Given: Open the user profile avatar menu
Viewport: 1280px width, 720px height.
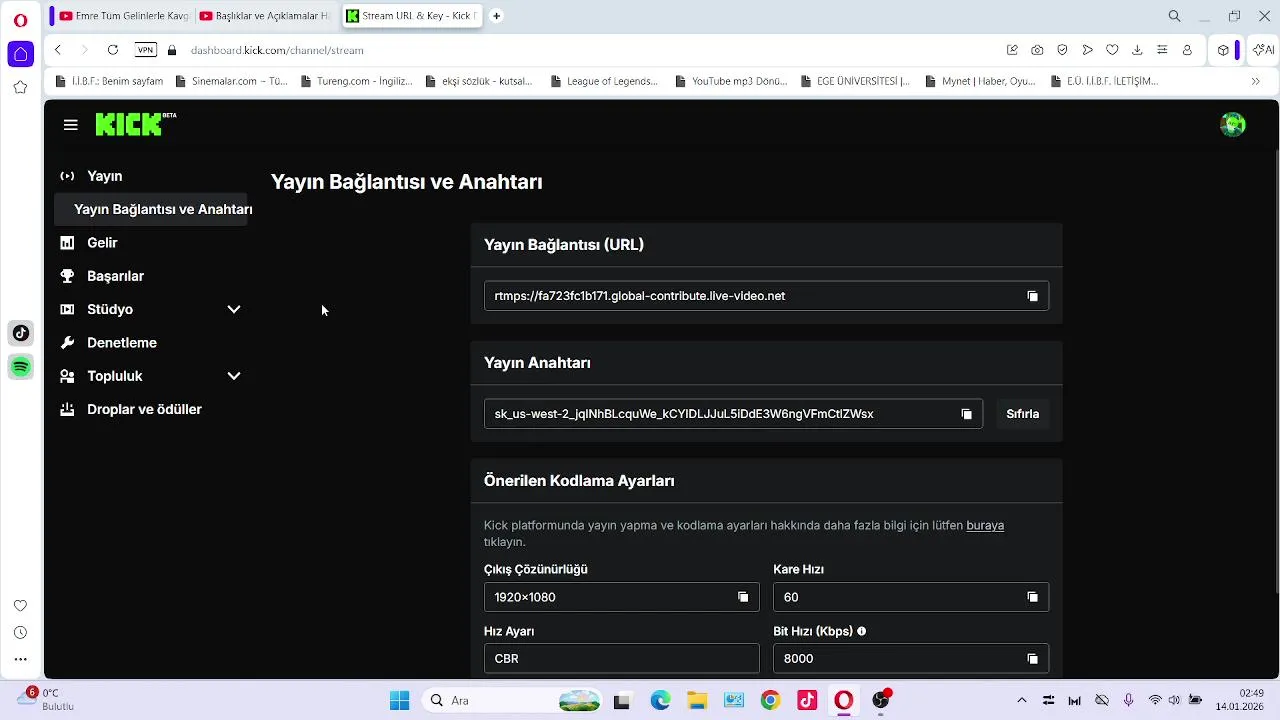Looking at the screenshot, I should [x=1232, y=125].
